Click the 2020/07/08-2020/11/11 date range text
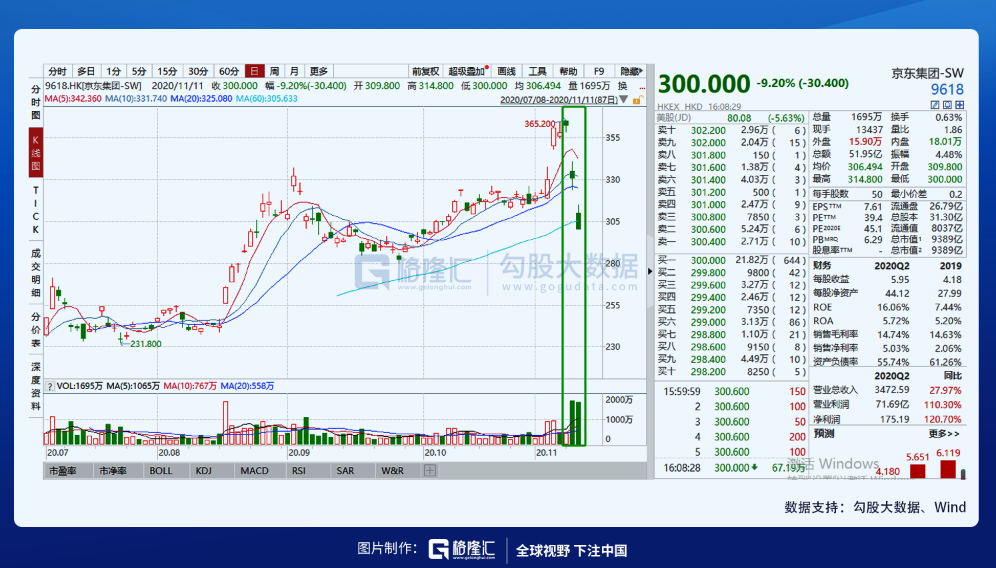 558,100
